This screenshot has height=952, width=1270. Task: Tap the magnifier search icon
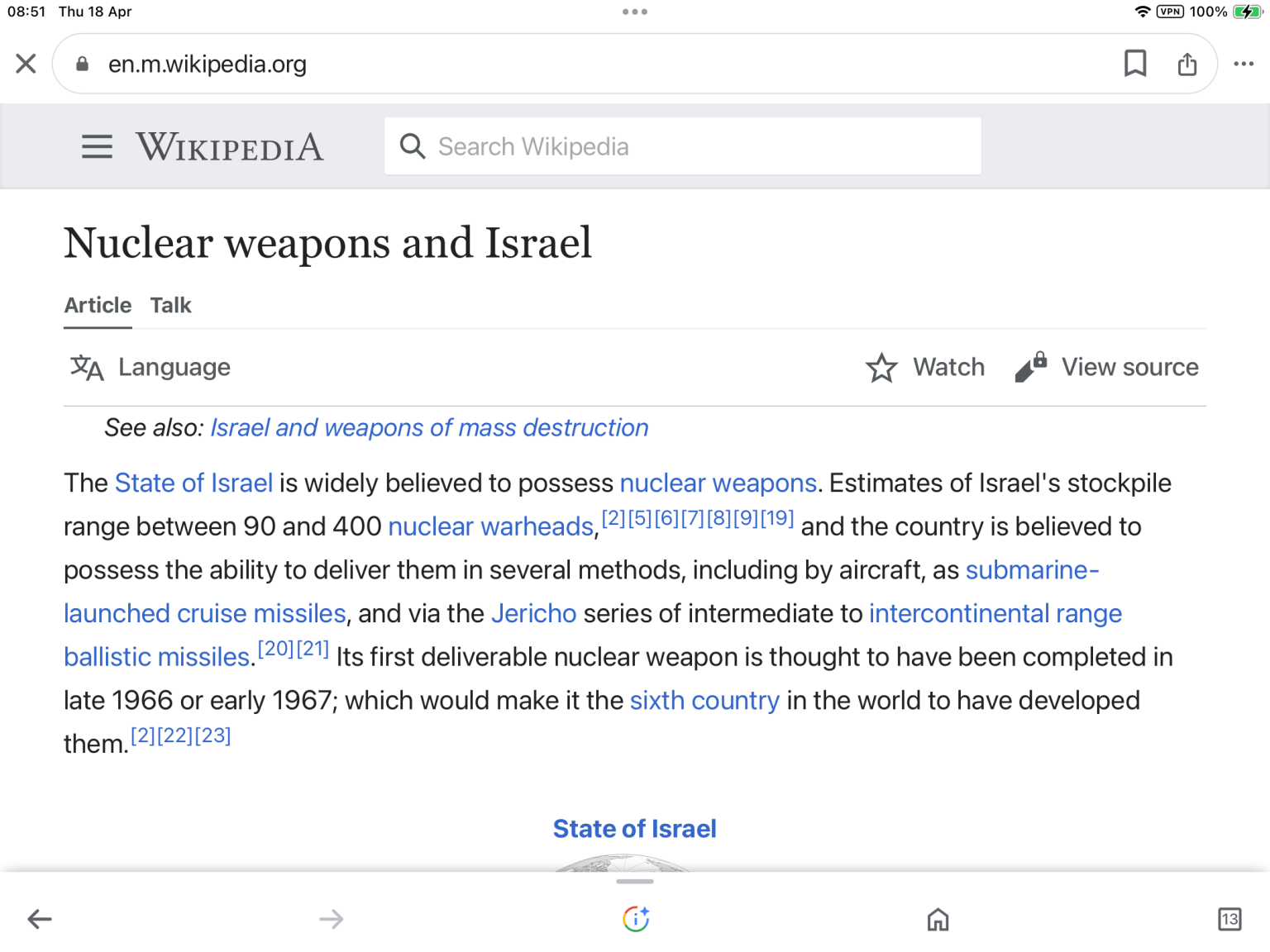coord(413,146)
